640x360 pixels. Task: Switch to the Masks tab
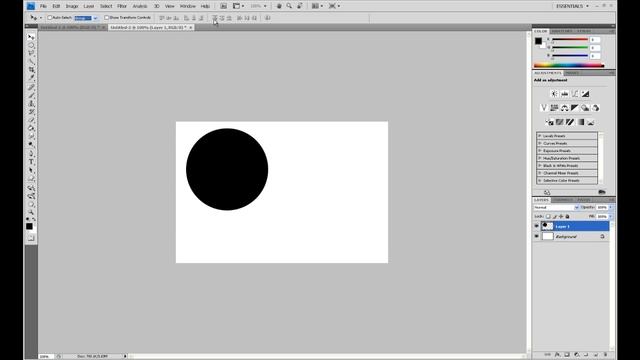tap(572, 73)
